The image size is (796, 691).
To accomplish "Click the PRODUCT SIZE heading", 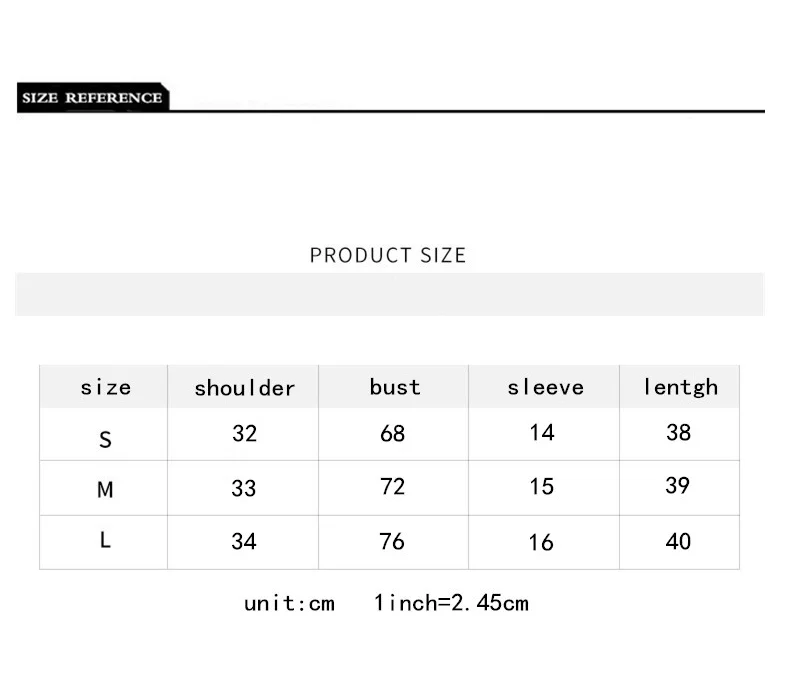I will pyautogui.click(x=388, y=255).
